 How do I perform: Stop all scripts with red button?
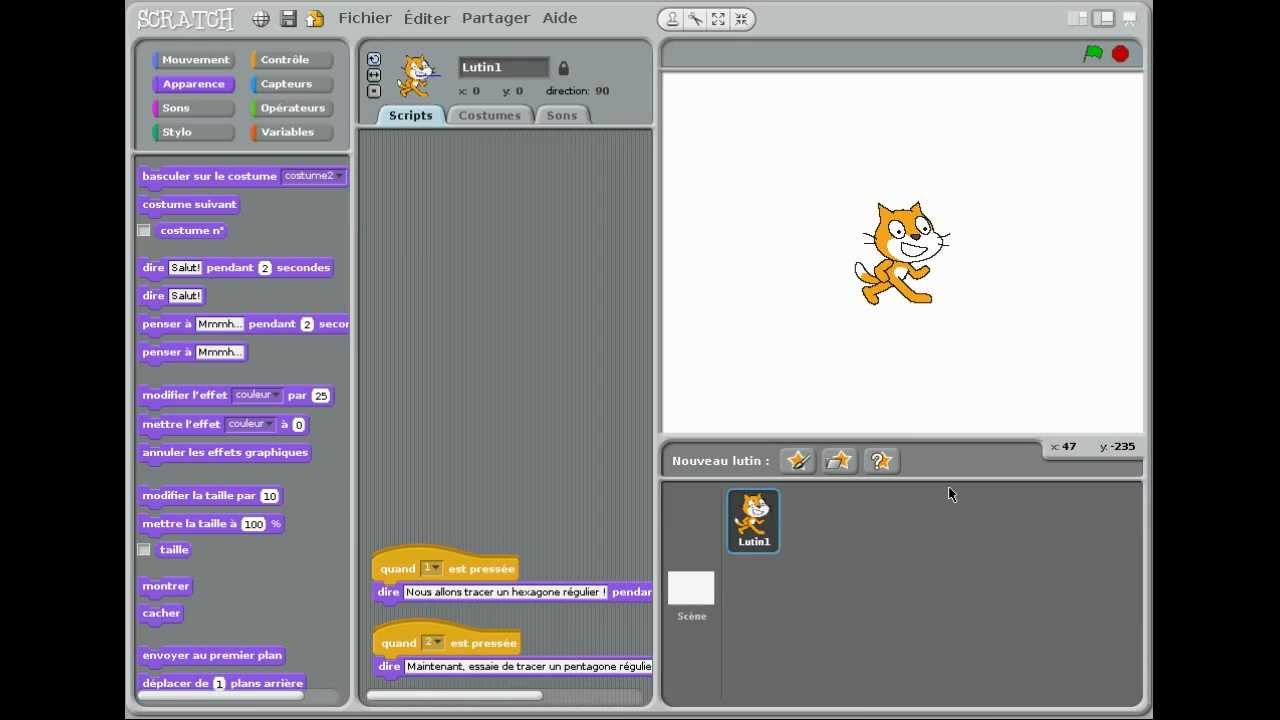point(1120,54)
